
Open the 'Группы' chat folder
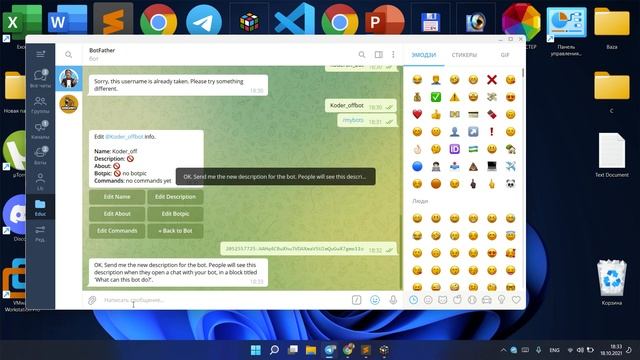tap(40, 104)
